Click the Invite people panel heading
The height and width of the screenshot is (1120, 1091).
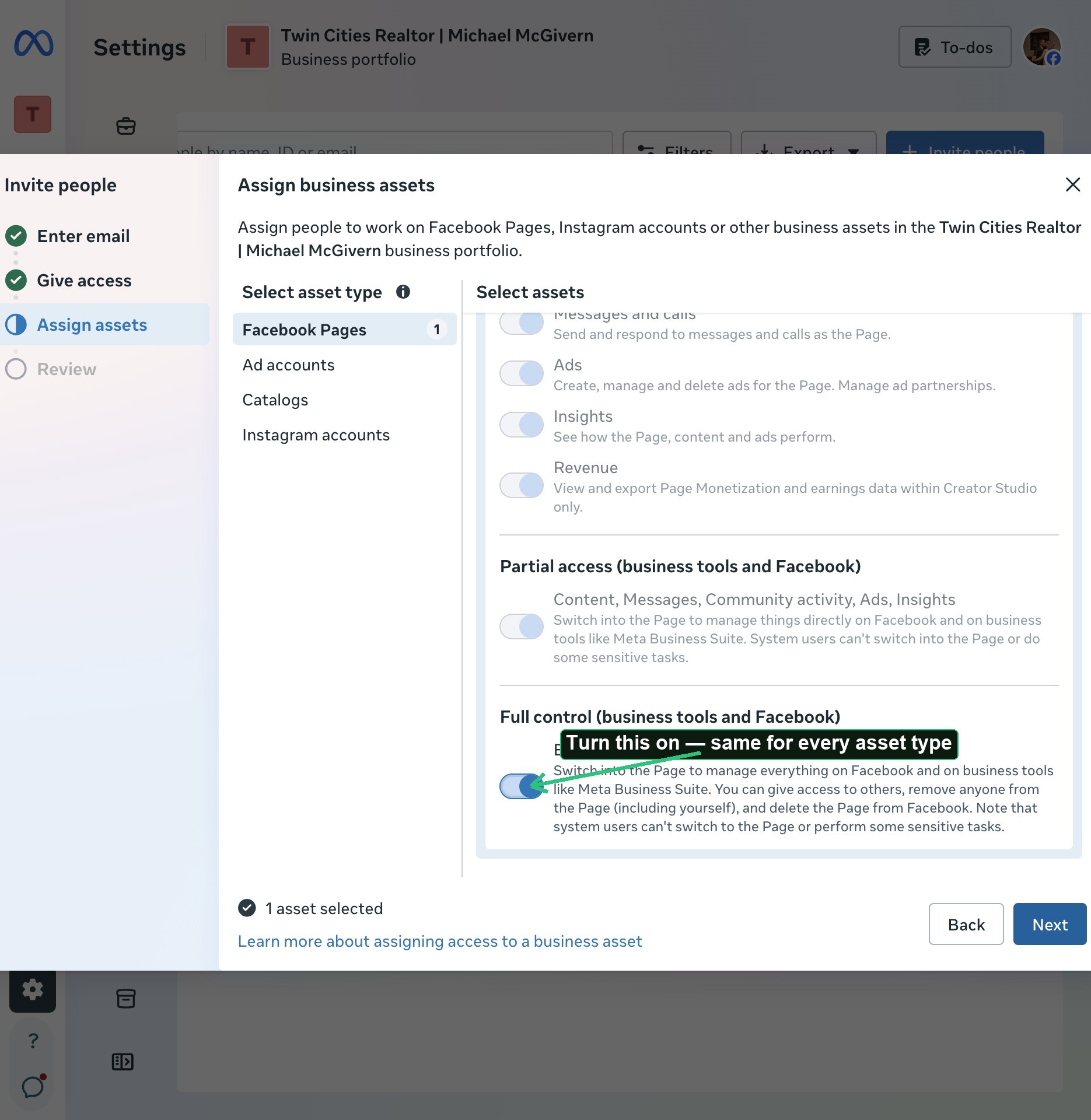61,185
